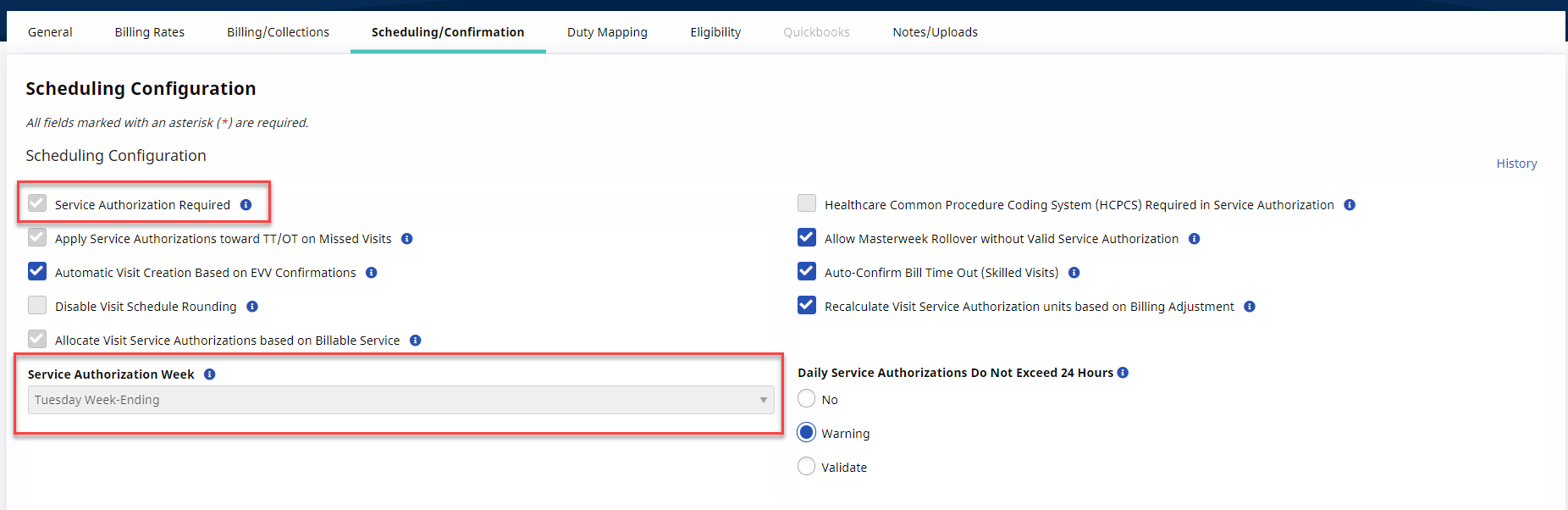
Task: Open the Service Authorization Week dropdown
Action: [x=400, y=400]
